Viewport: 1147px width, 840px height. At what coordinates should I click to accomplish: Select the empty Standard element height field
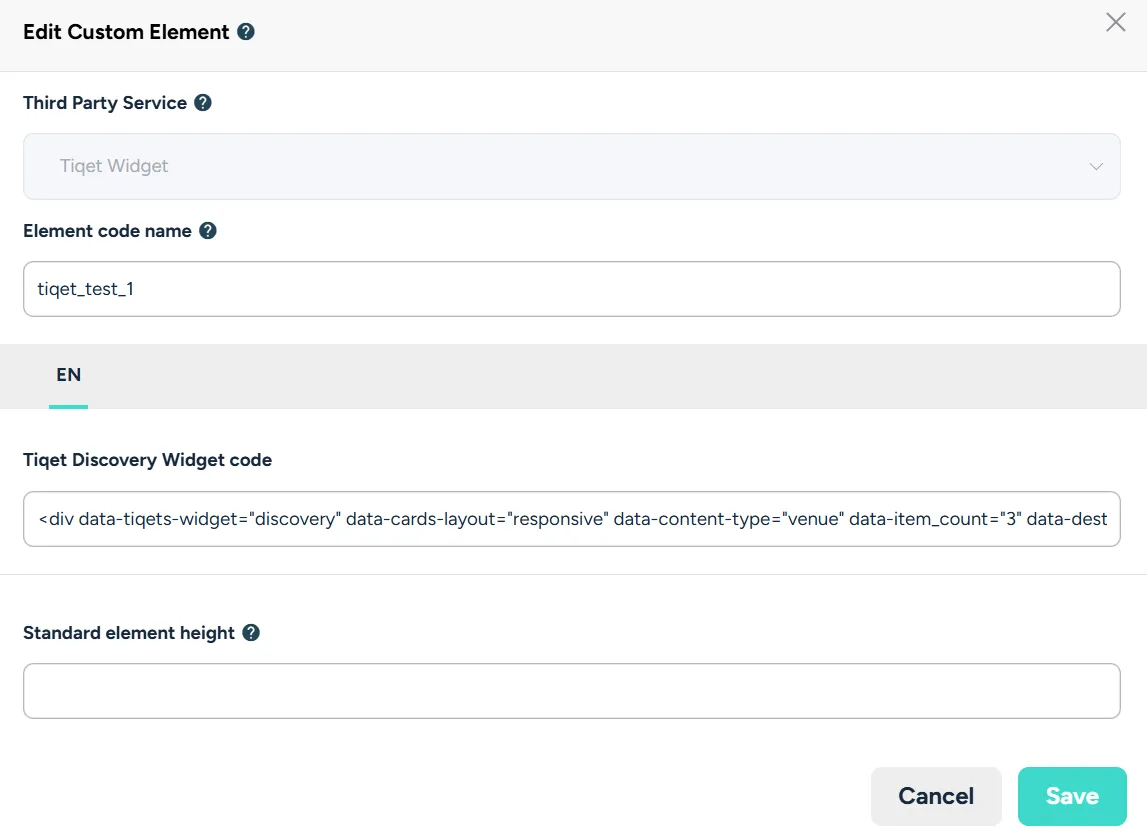click(571, 691)
